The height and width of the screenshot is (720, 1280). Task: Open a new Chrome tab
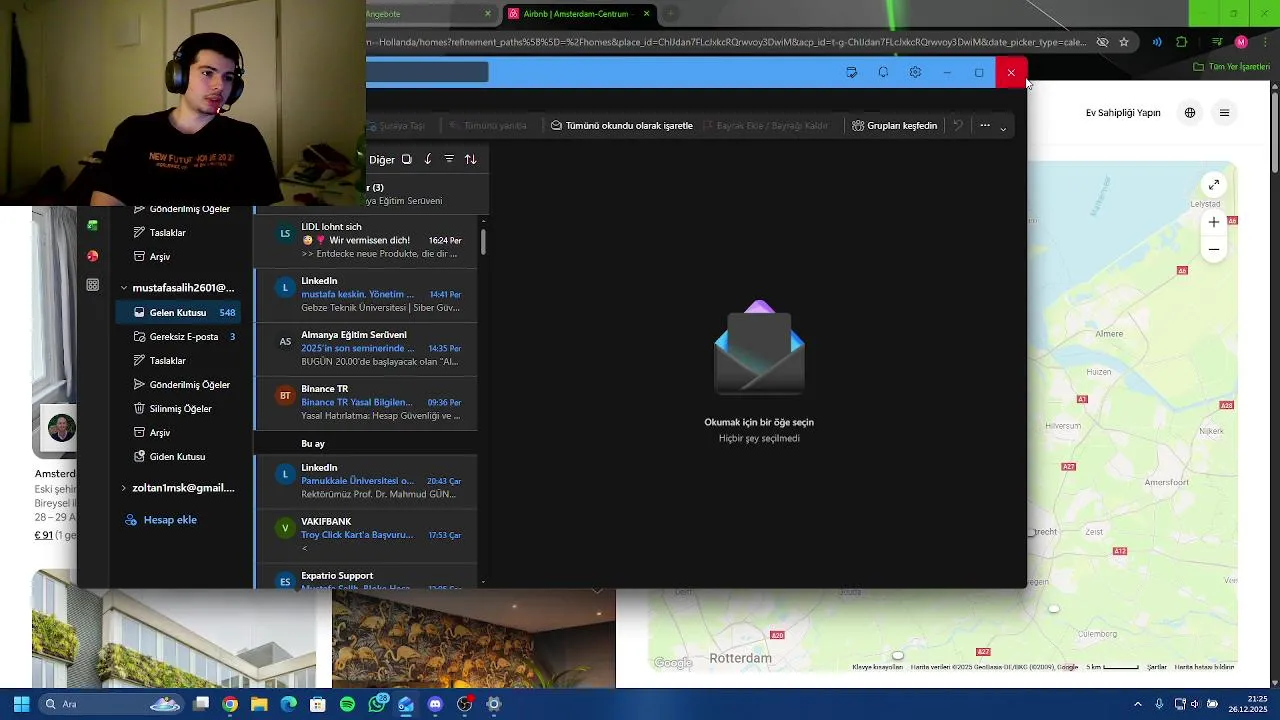(x=671, y=14)
